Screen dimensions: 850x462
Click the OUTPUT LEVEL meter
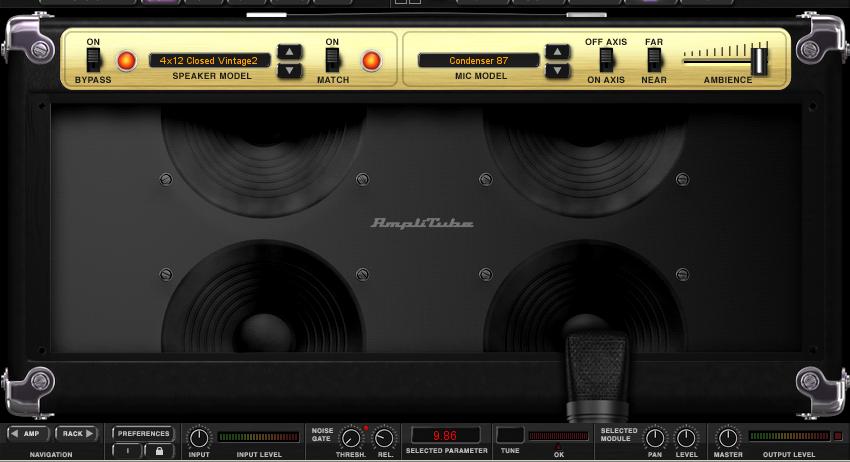(789, 436)
